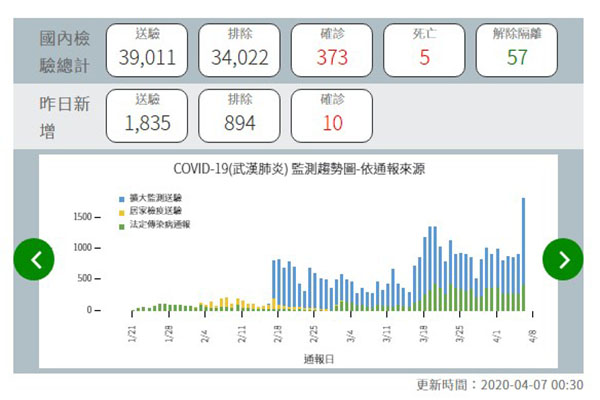This screenshot has height=400, width=600.
Task: Open the total 確診 373 card
Action: pyautogui.click(x=332, y=48)
